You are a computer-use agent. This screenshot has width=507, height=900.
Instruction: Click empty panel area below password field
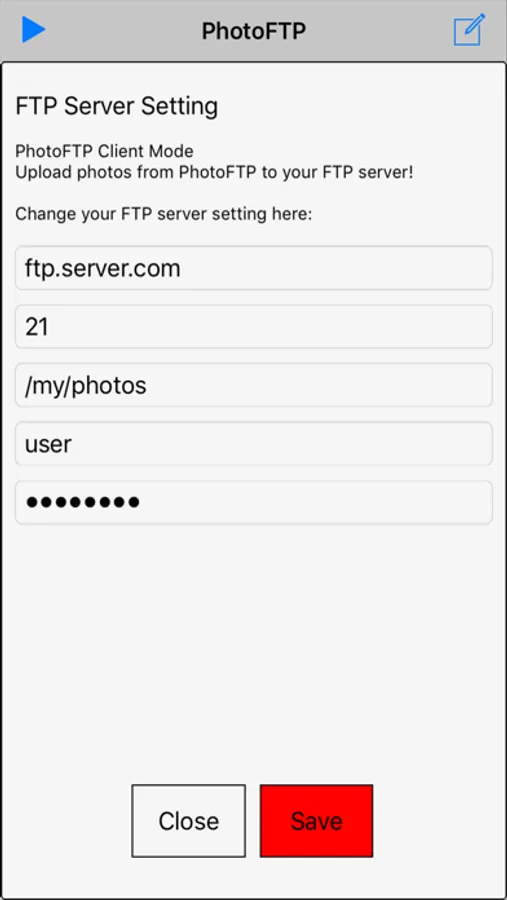click(253, 649)
